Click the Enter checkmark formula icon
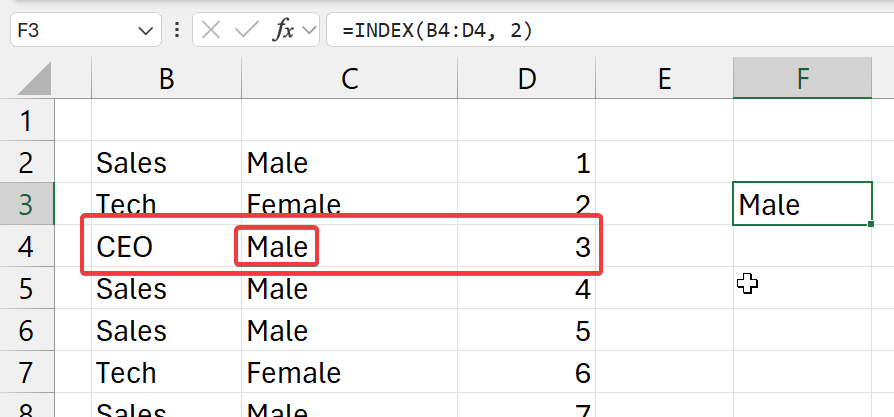Viewport: 894px width, 417px height. click(x=246, y=30)
